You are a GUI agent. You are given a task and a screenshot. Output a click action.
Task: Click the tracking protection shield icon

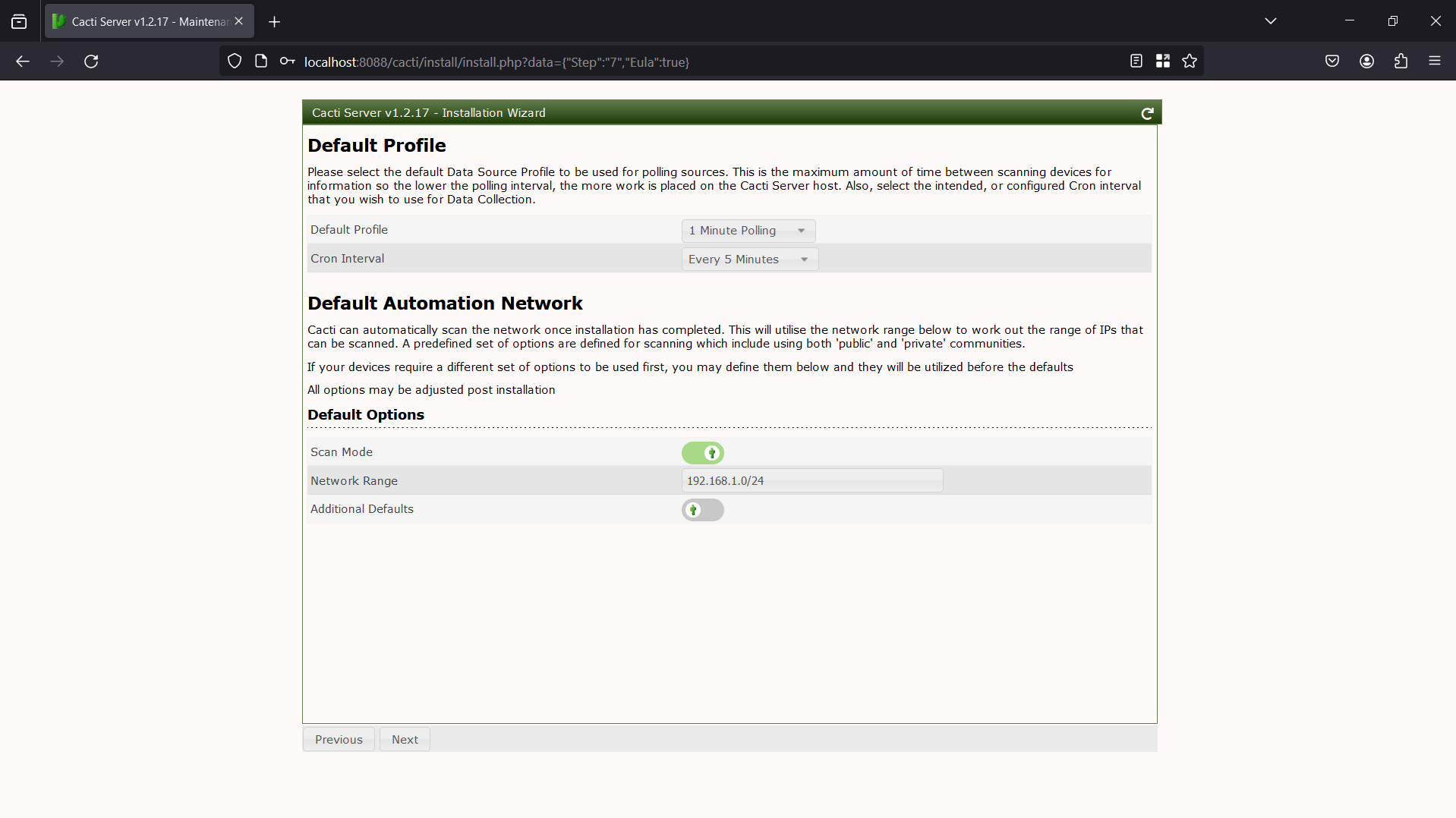(235, 61)
